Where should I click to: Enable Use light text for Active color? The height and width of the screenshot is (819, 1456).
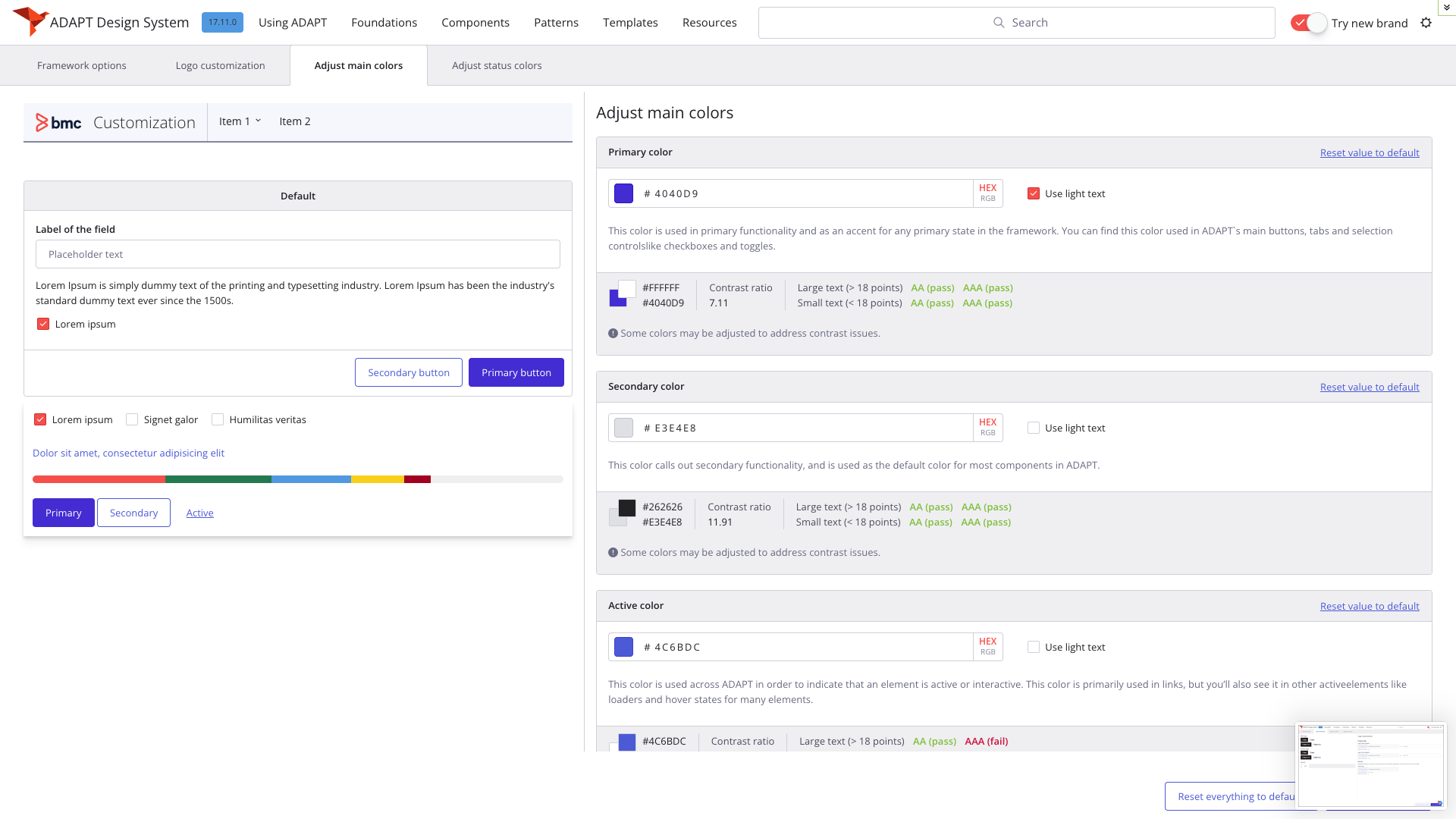pos(1034,648)
